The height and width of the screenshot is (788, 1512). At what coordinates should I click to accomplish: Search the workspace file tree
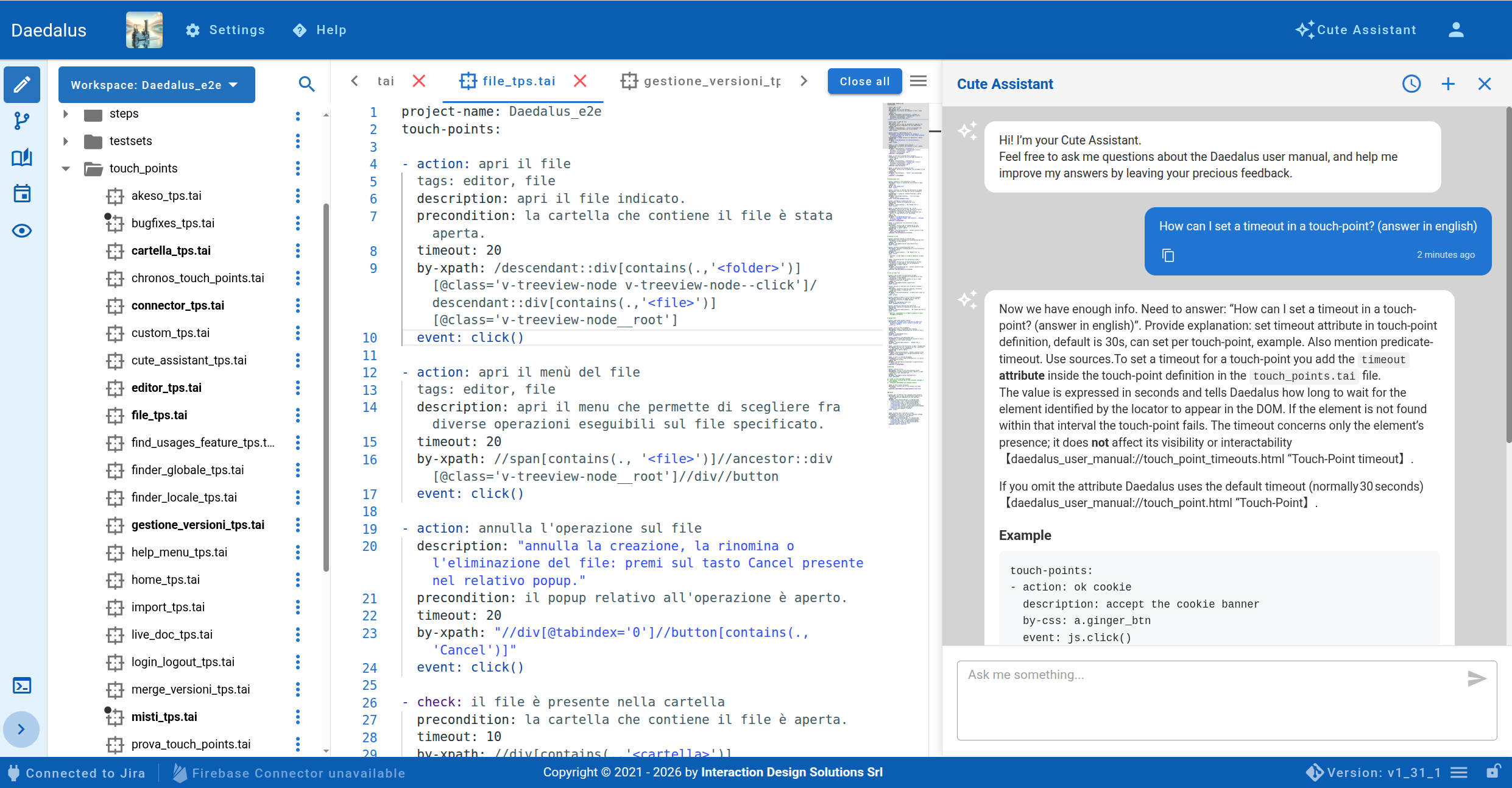tap(306, 84)
